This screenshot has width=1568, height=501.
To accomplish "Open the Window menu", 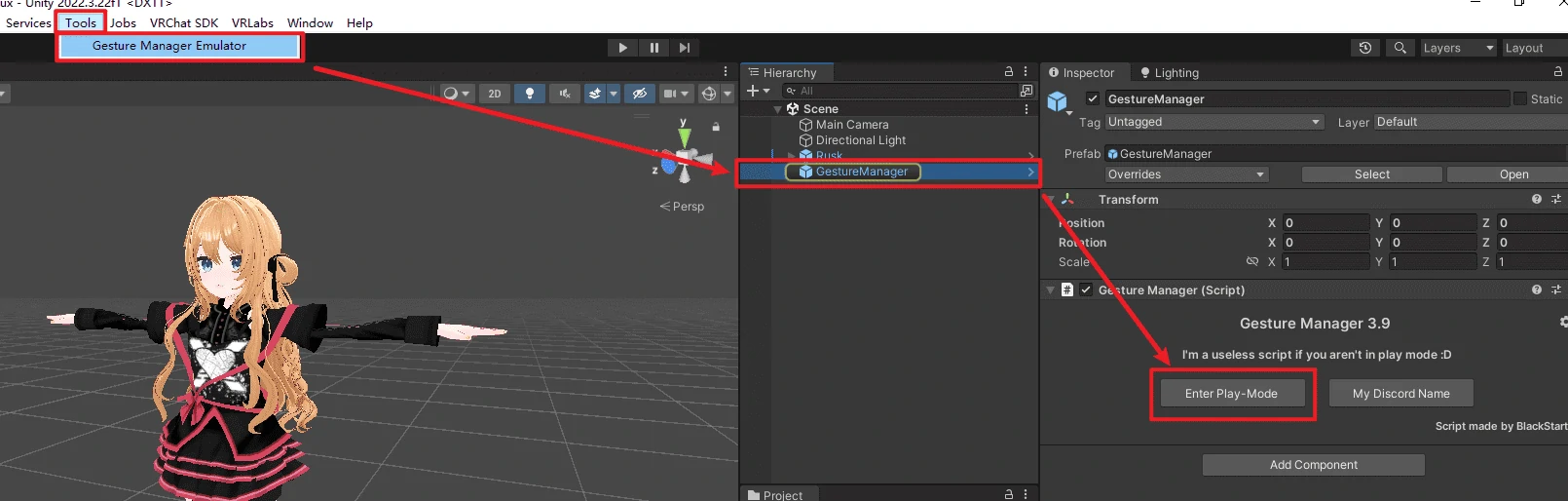I will tap(310, 22).
